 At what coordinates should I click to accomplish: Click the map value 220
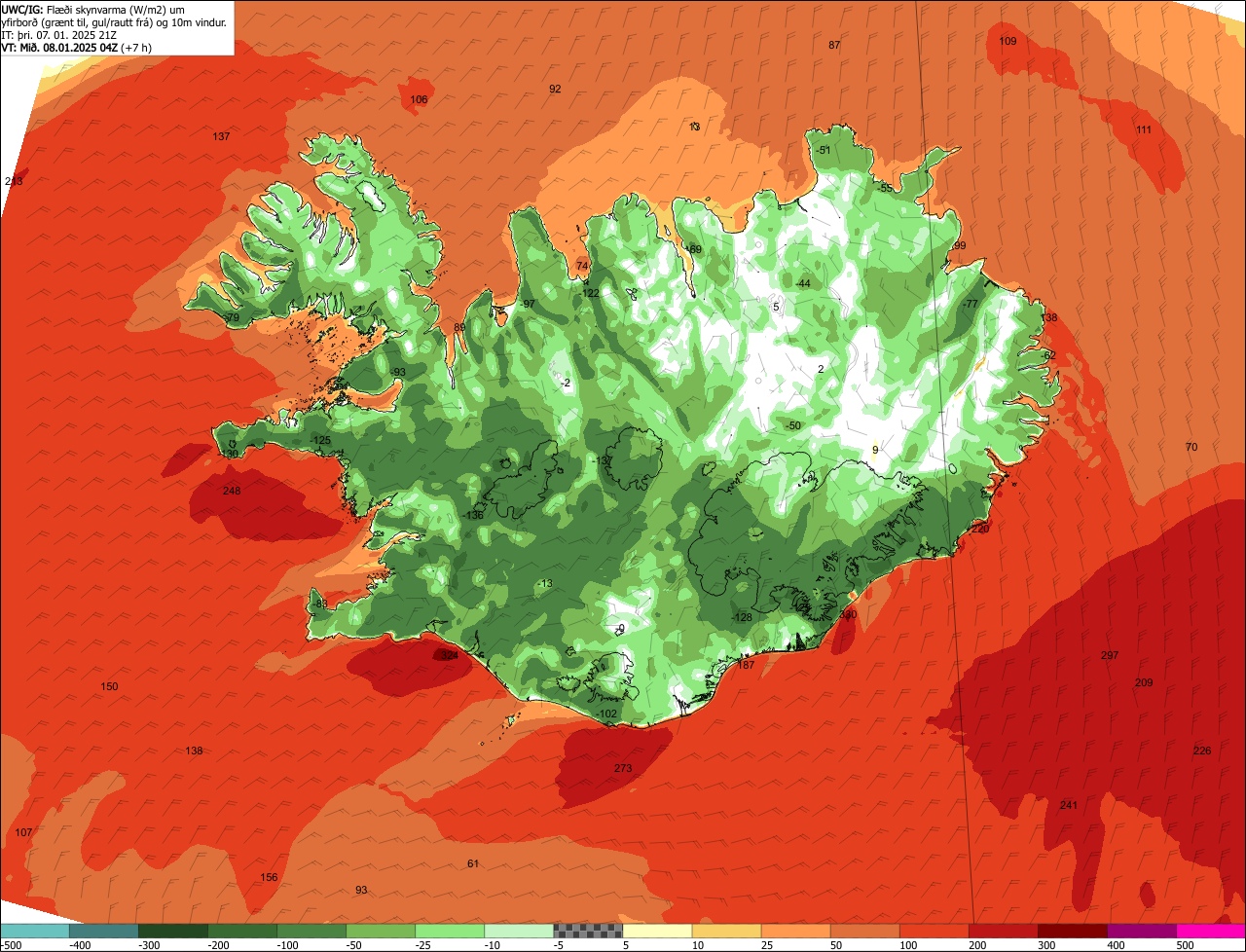(980, 529)
